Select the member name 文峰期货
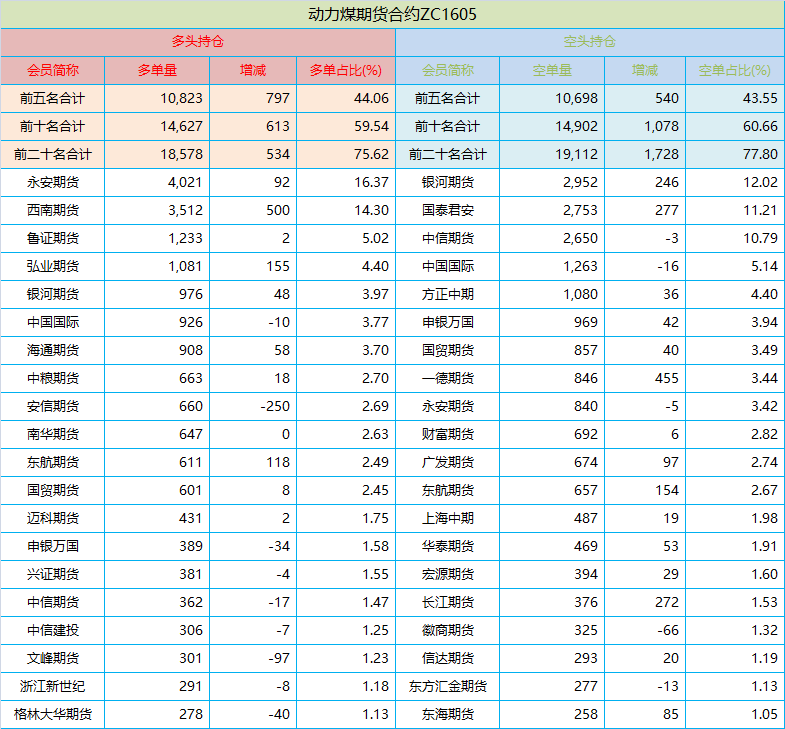The image size is (785, 729). pos(53,659)
